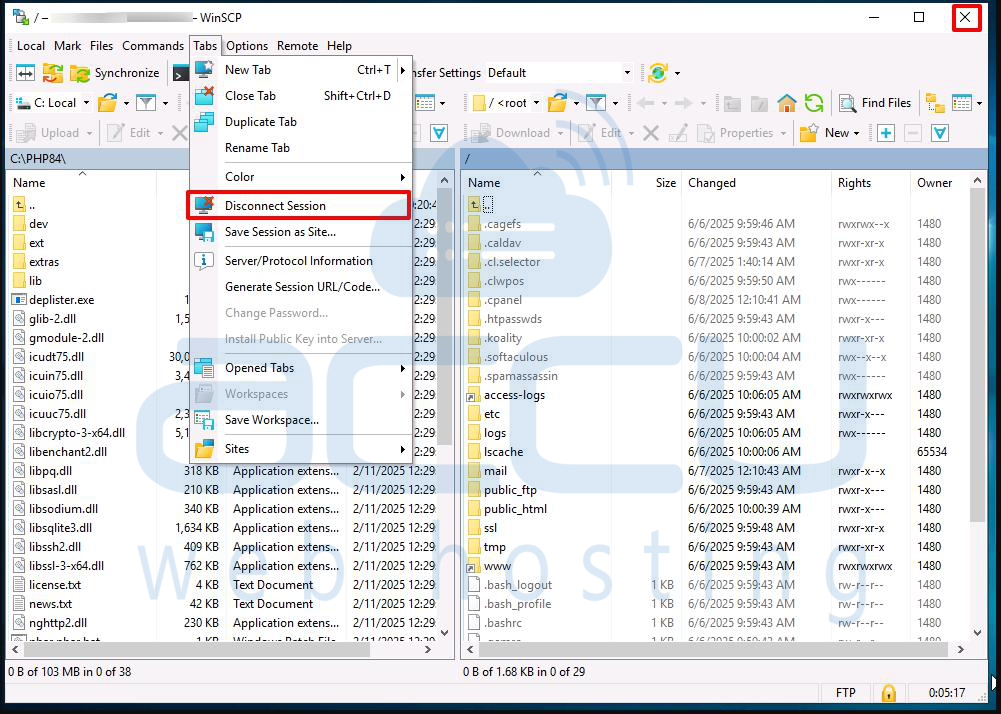The image size is (1001, 714).
Task: Select deplister.exe in local panel
Action: click(61, 300)
